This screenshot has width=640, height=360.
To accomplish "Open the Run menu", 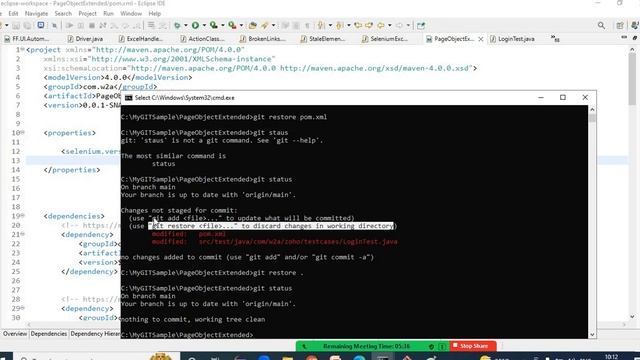I will coord(108,13).
